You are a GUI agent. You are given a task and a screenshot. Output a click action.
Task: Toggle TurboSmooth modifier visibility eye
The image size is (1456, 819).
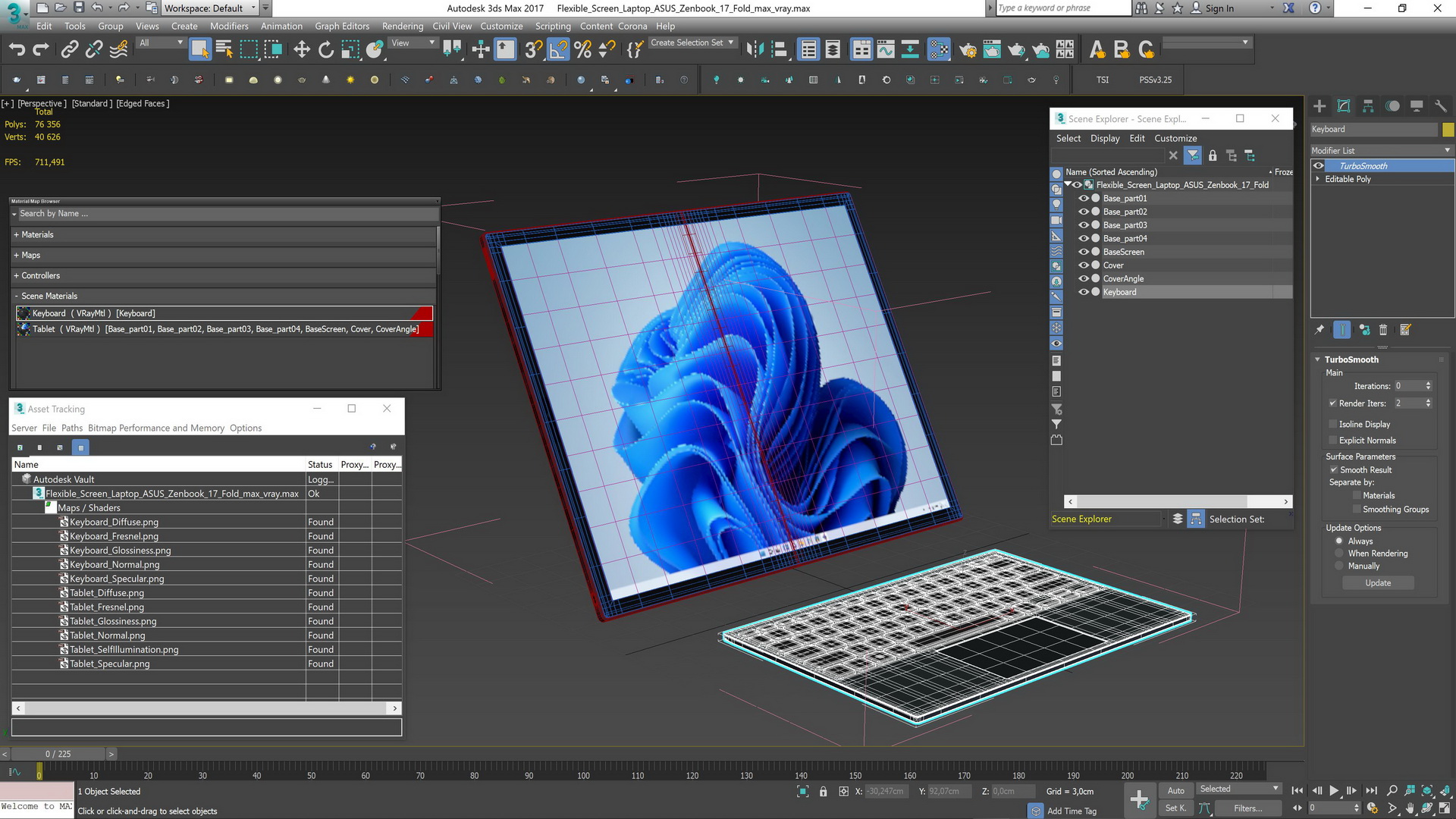pyautogui.click(x=1319, y=166)
